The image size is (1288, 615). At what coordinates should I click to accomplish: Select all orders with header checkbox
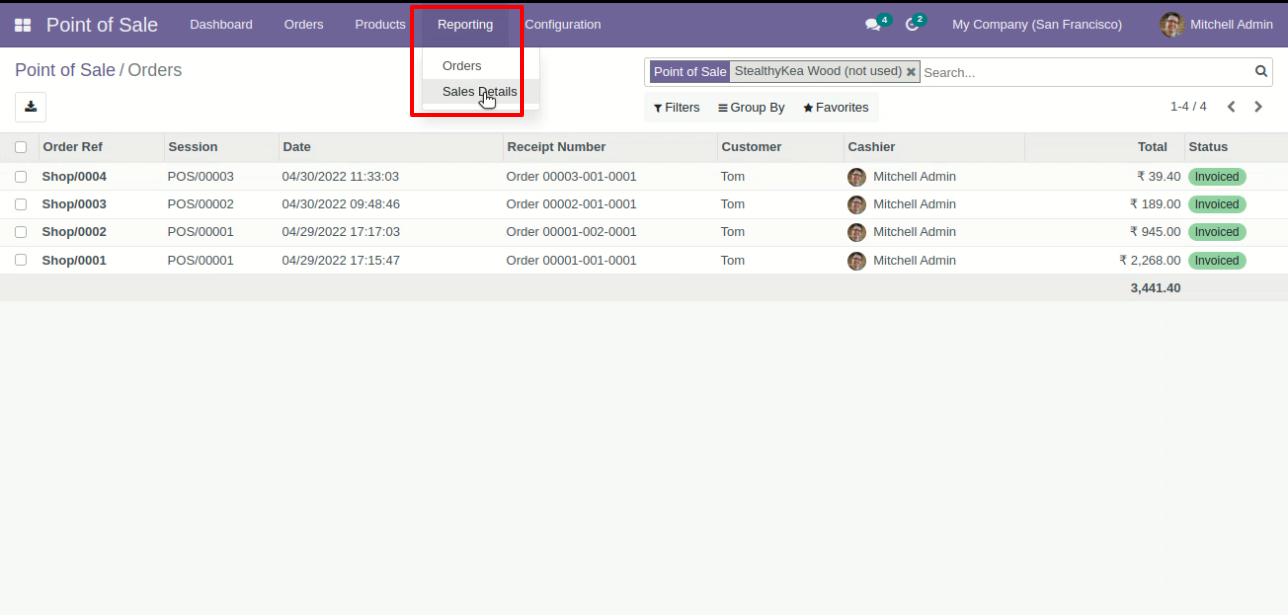(x=21, y=147)
